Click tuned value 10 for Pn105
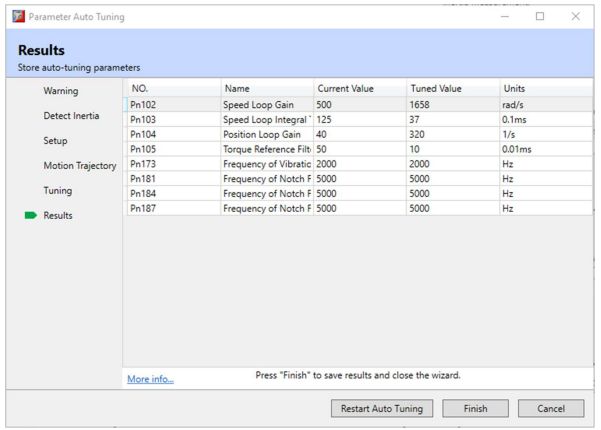 453,149
